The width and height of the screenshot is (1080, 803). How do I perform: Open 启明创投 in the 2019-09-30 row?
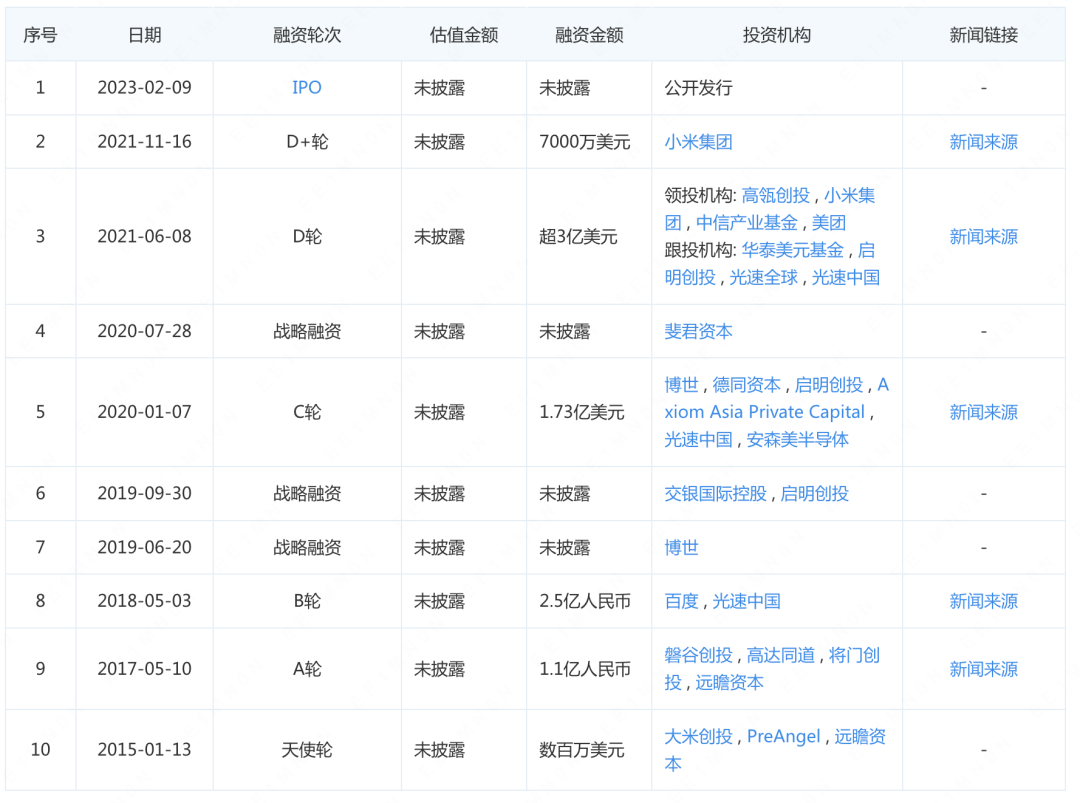coord(814,494)
